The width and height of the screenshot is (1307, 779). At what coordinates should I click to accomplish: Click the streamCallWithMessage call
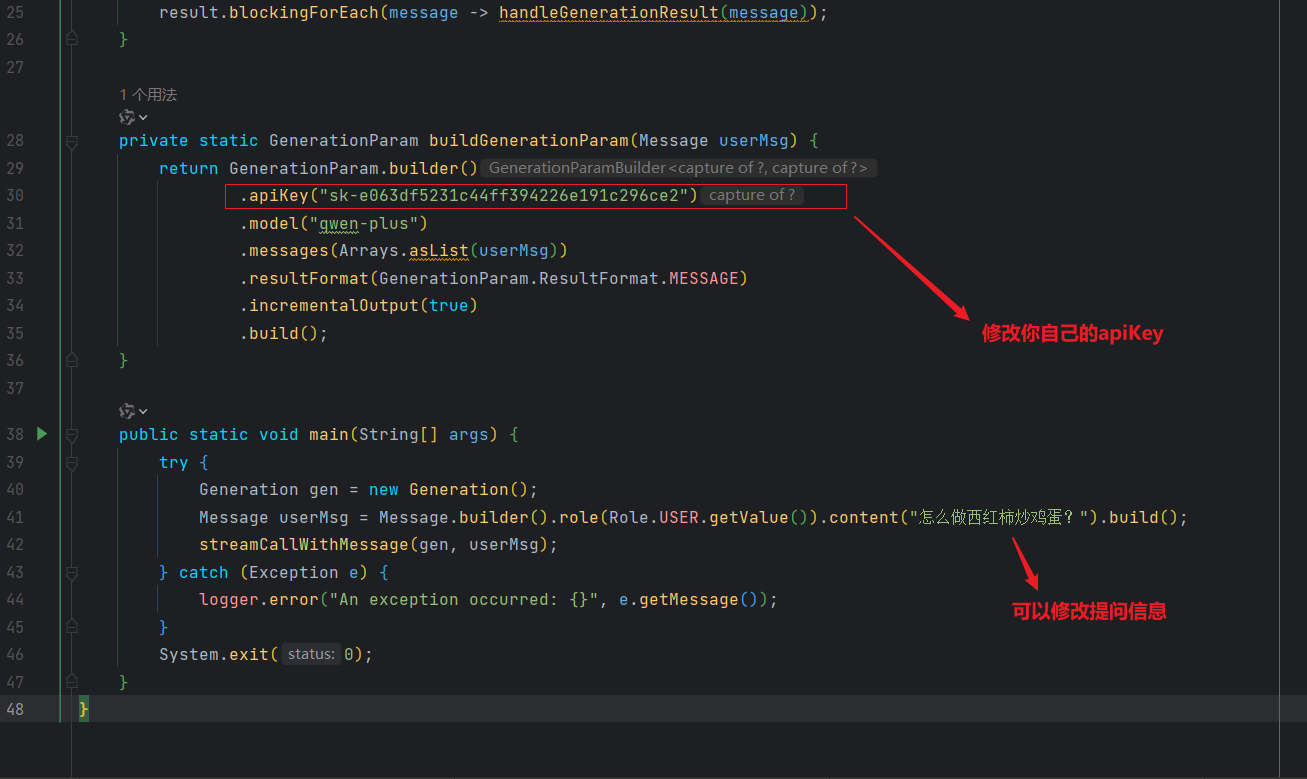click(x=304, y=544)
